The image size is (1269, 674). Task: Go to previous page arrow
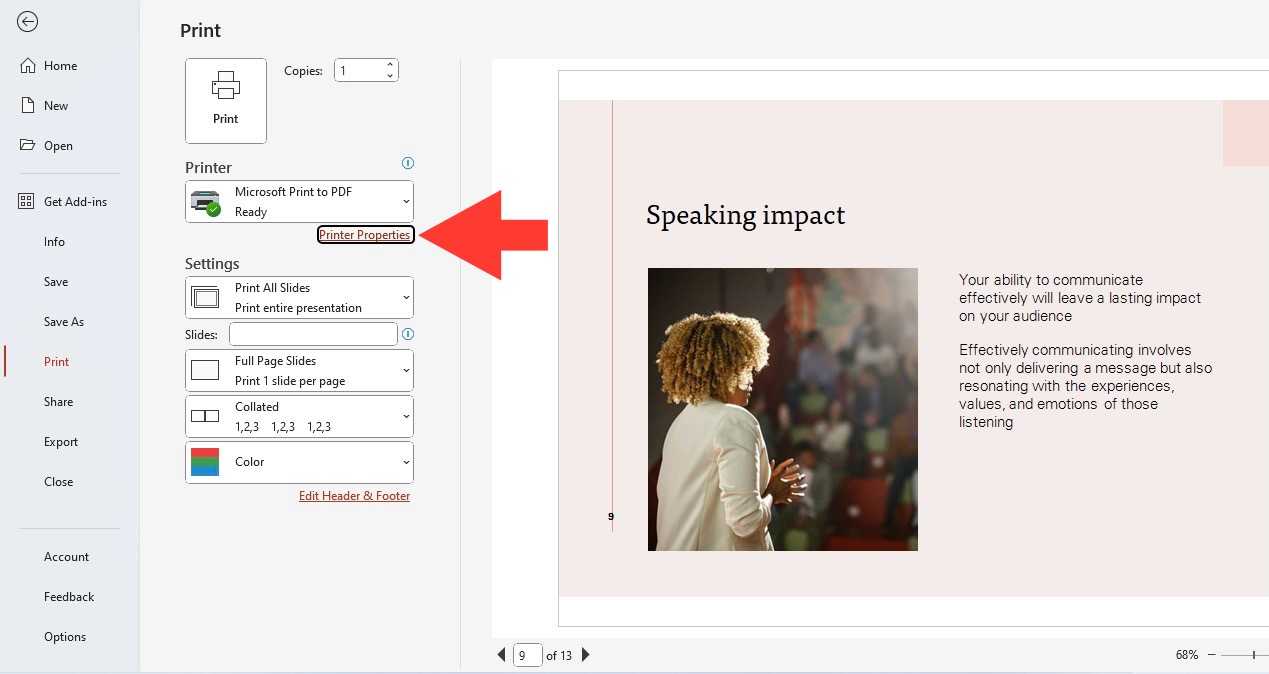[x=502, y=655]
